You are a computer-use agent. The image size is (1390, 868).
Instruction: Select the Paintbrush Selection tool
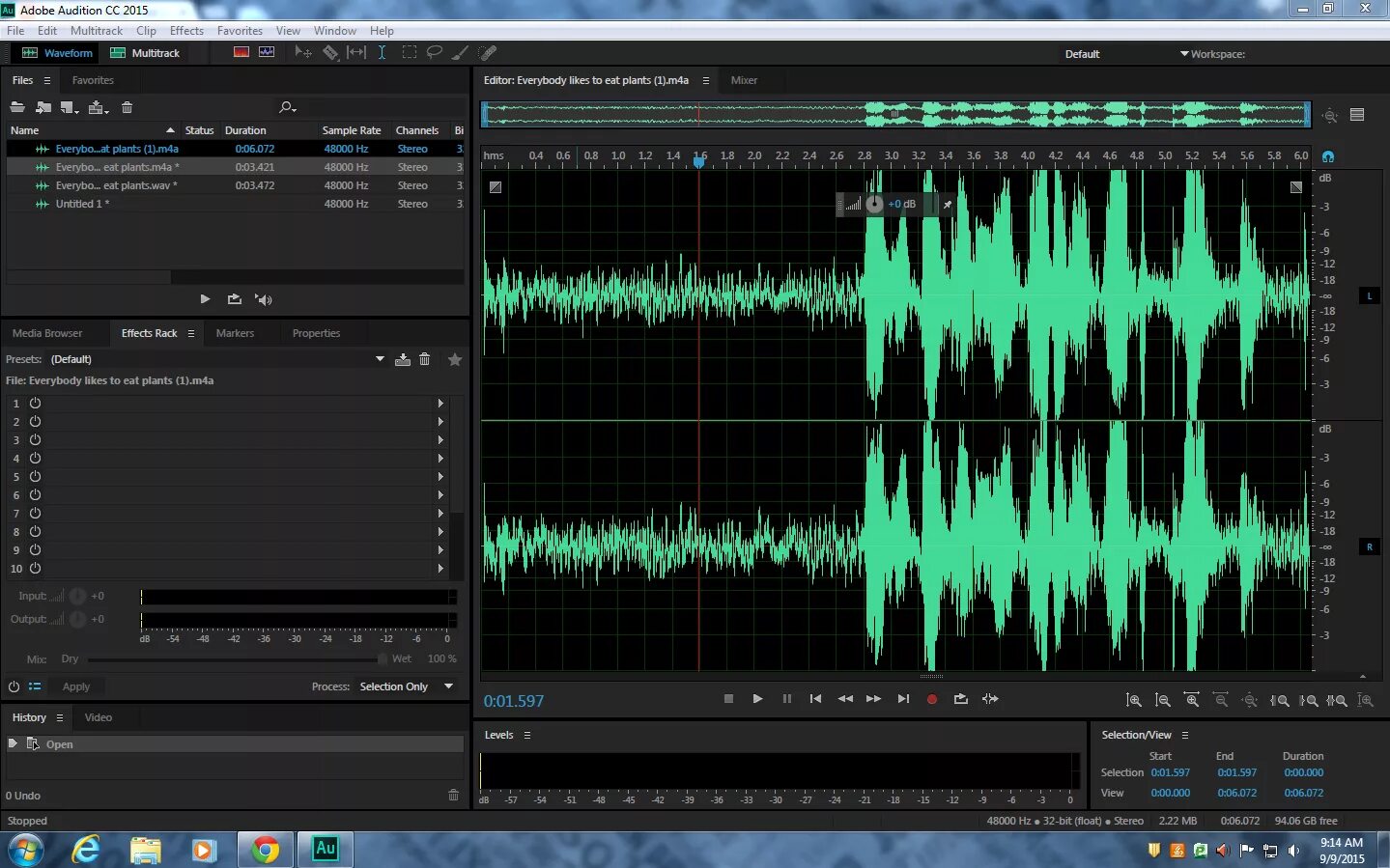click(x=461, y=52)
